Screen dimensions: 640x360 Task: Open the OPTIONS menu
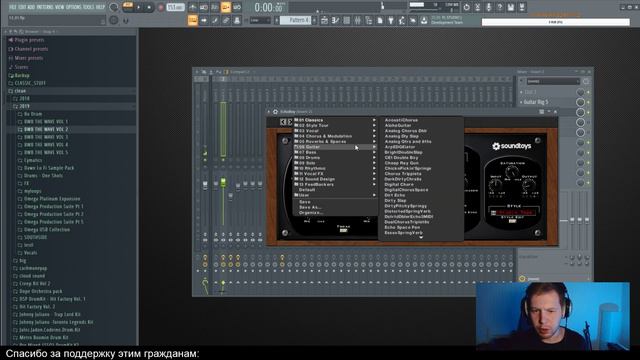click(74, 7)
